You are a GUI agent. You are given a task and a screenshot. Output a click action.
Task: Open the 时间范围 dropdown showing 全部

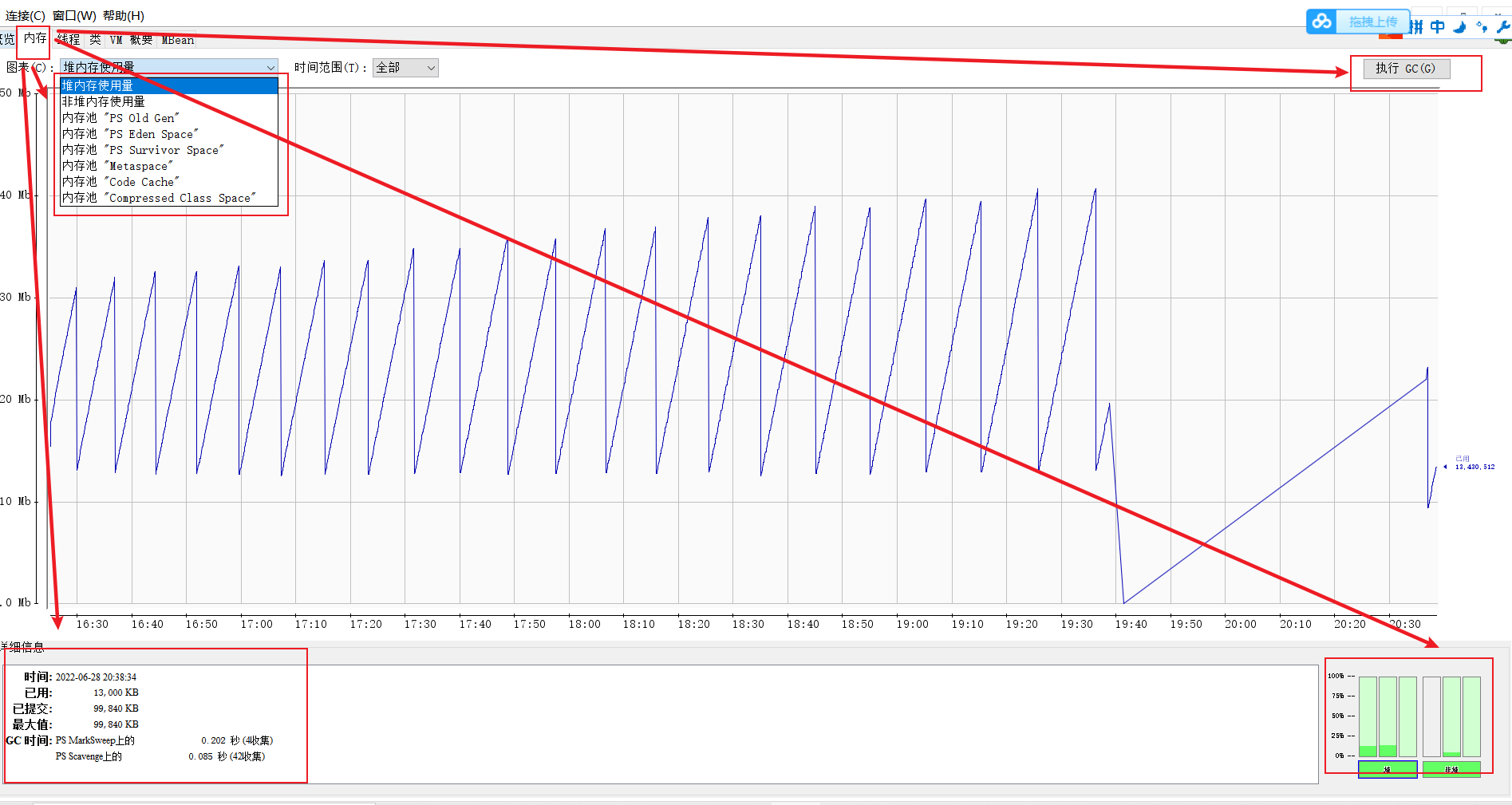pos(405,68)
